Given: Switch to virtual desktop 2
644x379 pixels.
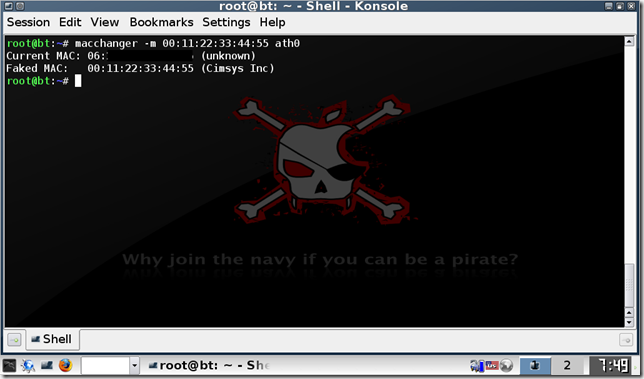Looking at the screenshot, I should tap(567, 365).
